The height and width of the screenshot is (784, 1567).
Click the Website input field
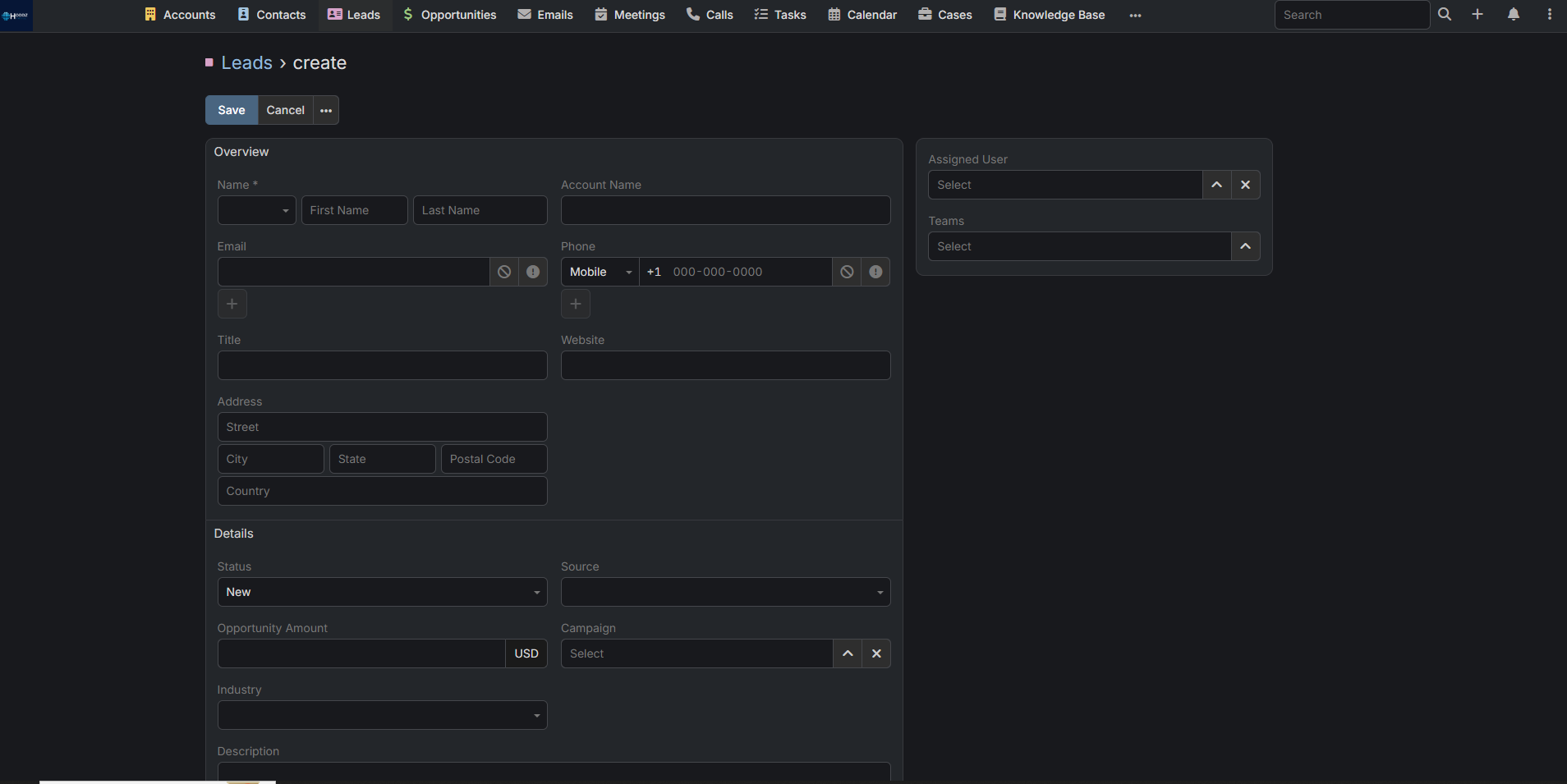pos(725,365)
